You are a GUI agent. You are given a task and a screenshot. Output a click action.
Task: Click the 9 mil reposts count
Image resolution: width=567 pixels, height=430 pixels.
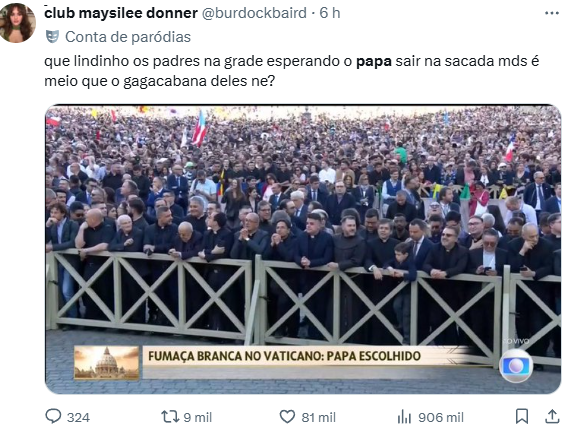[197, 417]
